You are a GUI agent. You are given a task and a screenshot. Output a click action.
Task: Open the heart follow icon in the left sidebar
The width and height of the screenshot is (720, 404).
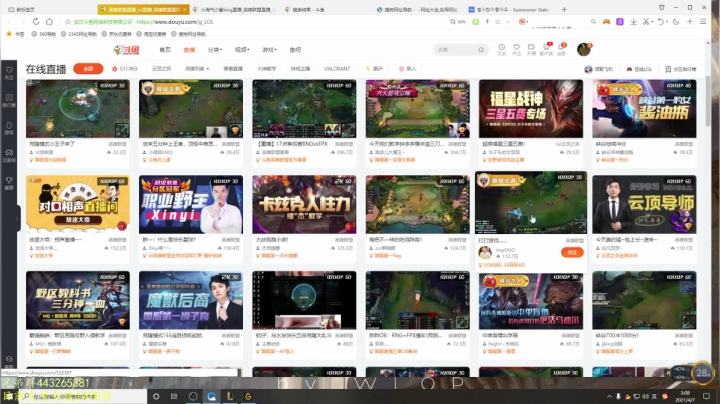[9, 72]
